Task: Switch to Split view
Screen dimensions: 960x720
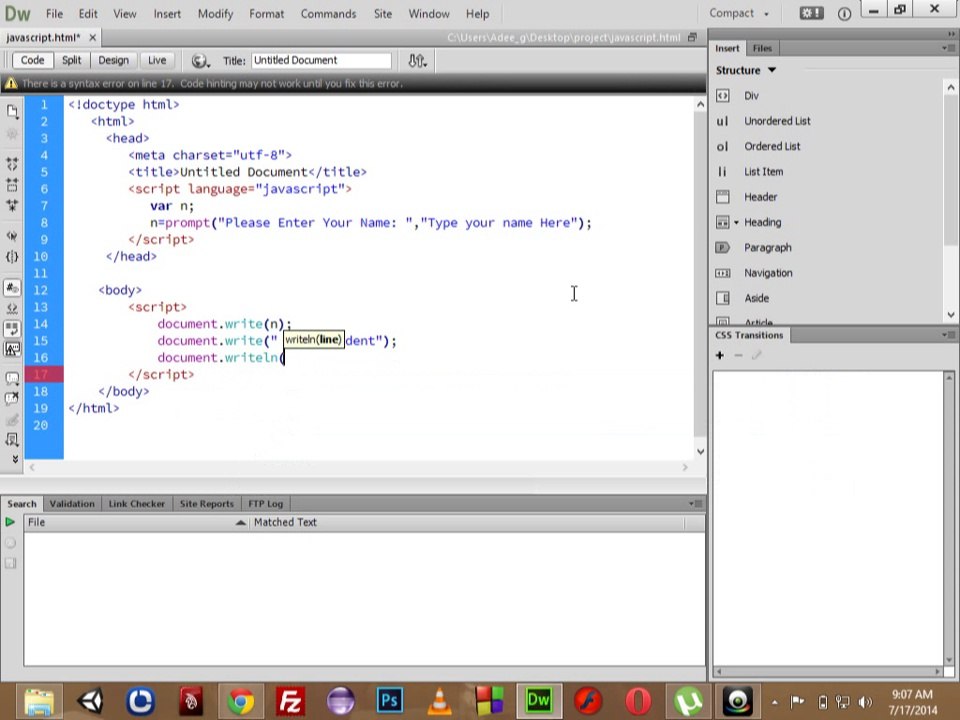Action: pyautogui.click(x=71, y=60)
